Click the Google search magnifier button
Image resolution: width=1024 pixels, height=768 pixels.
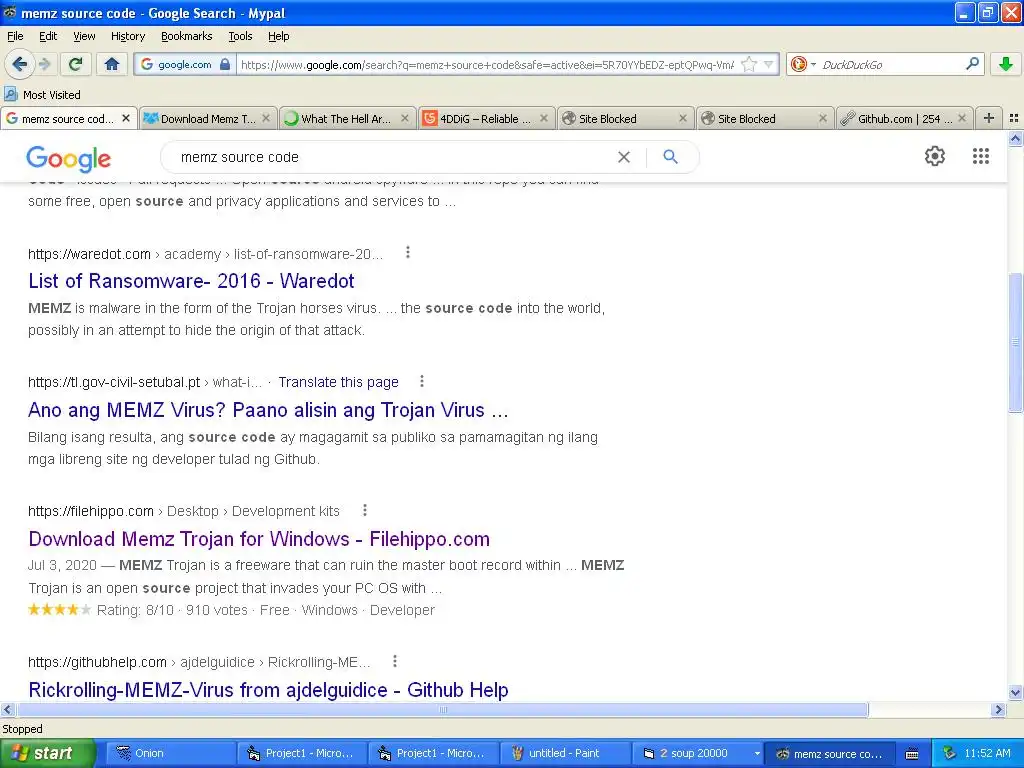670,157
